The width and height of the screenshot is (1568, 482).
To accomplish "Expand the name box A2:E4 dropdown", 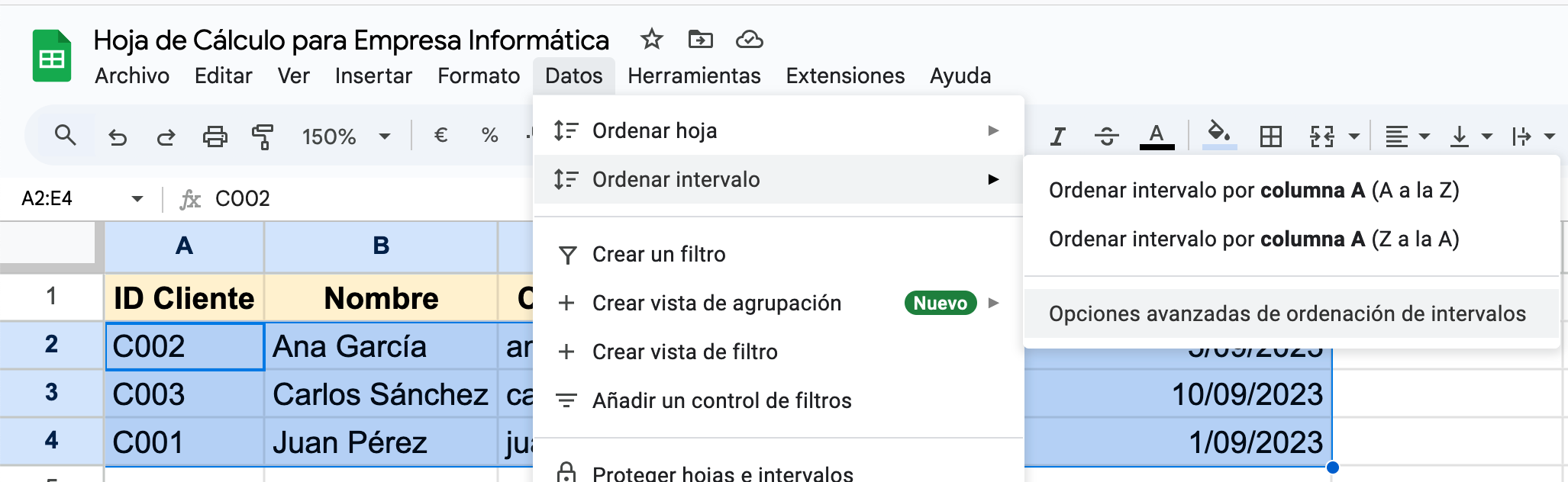I will click(137, 199).
